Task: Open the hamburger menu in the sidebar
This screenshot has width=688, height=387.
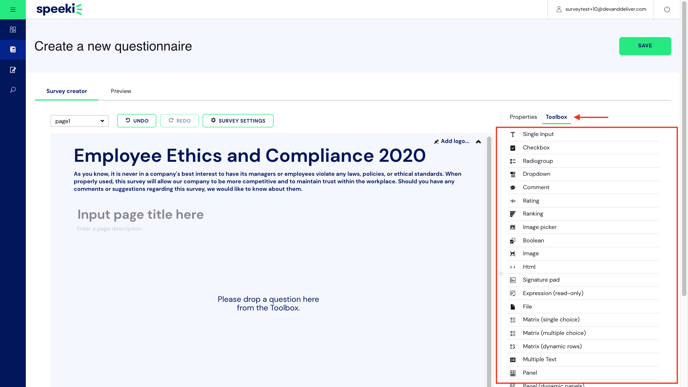Action: tap(13, 9)
